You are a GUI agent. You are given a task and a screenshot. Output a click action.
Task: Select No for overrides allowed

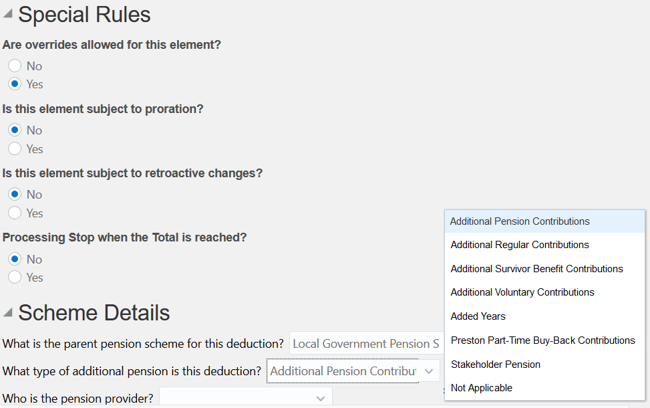[15, 66]
